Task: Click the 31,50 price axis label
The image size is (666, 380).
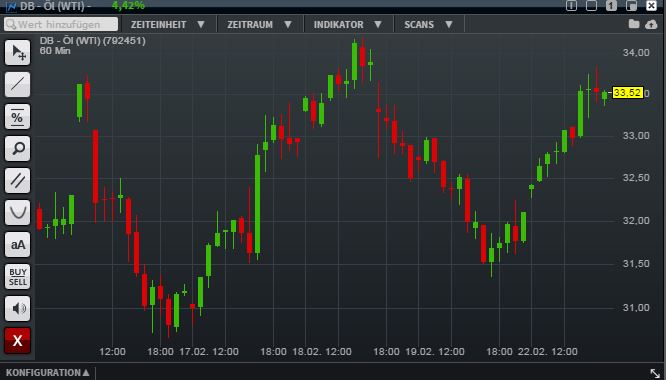Action: [x=636, y=264]
